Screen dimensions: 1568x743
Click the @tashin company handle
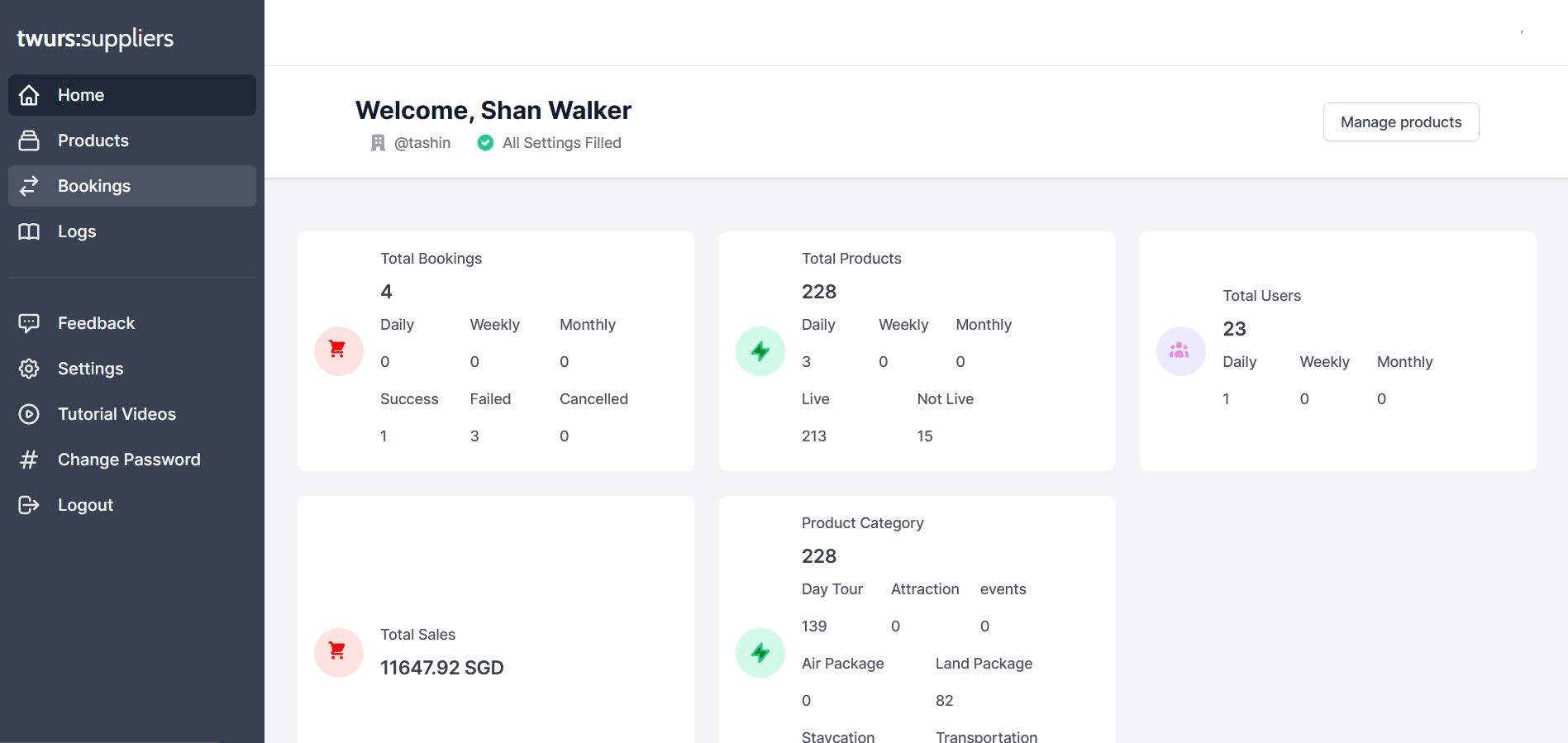tap(422, 143)
